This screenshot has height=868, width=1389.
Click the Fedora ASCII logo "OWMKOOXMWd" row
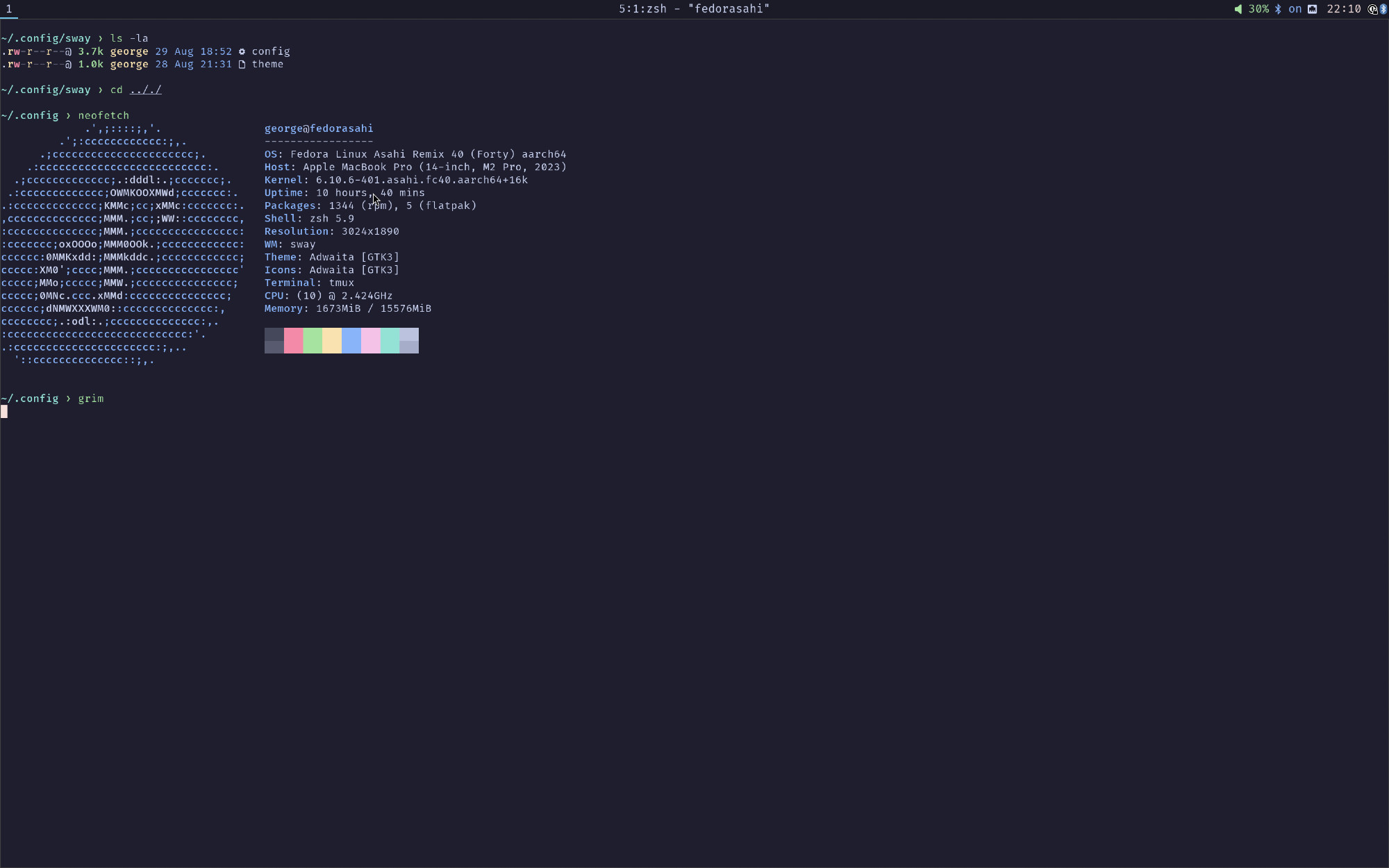tap(123, 193)
